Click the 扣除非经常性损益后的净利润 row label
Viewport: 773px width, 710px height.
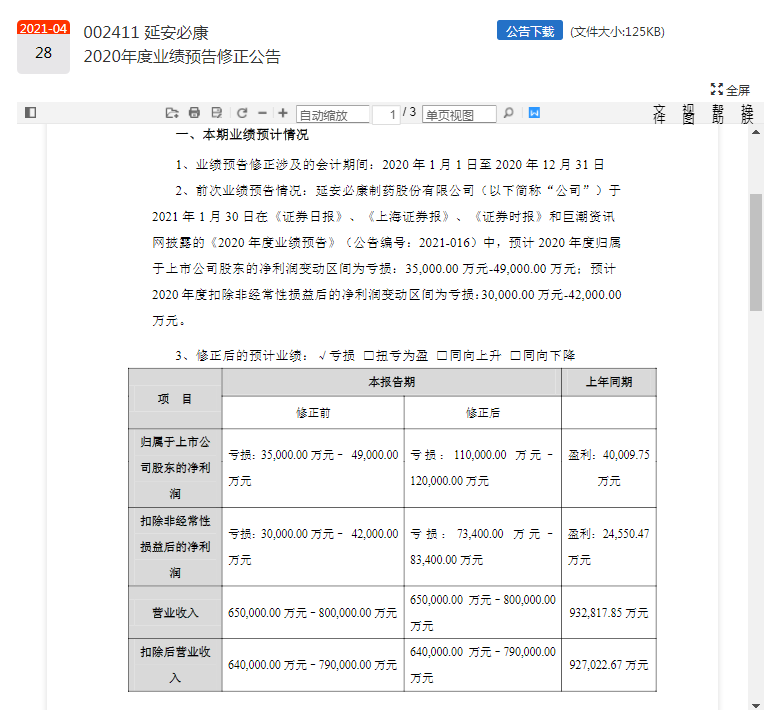(175, 546)
